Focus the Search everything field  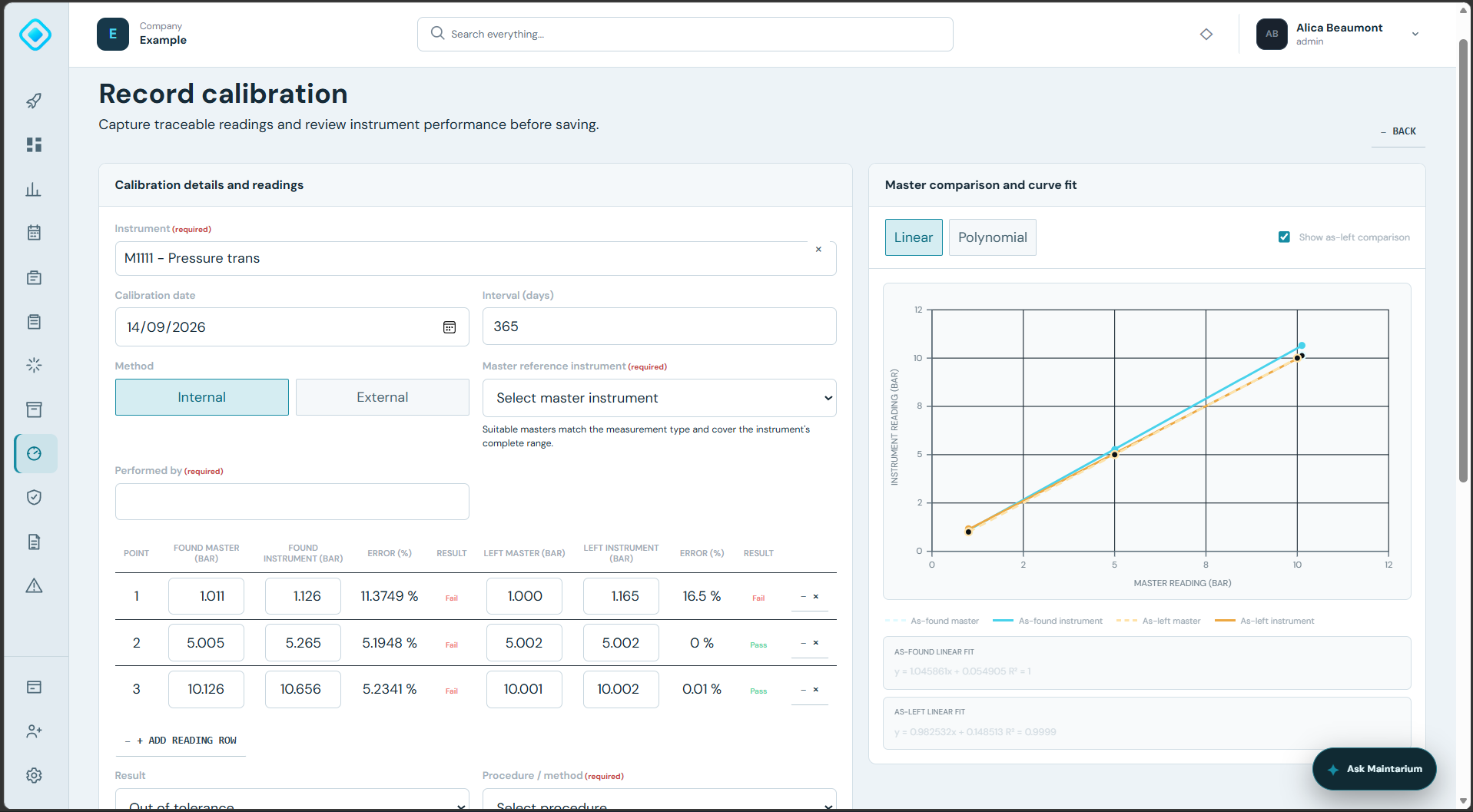tap(685, 34)
